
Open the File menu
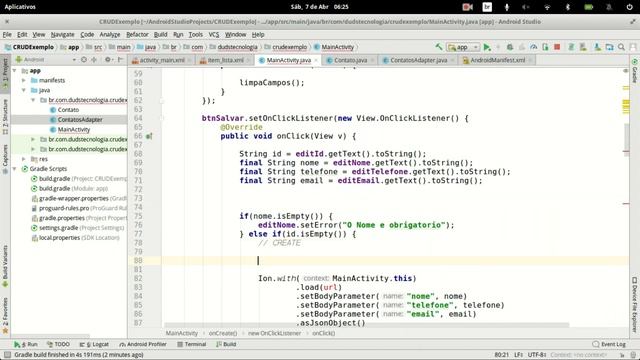click(7, 34)
